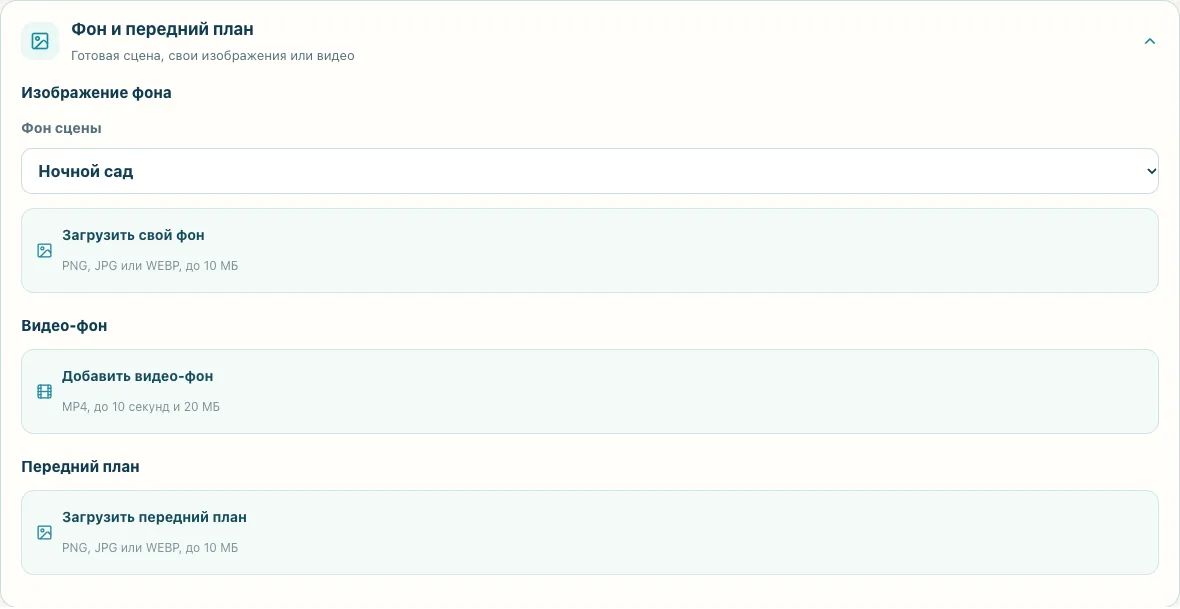
Task: Open the "Фон сцены" dropdown showing "Ночной сад"
Action: click(590, 171)
